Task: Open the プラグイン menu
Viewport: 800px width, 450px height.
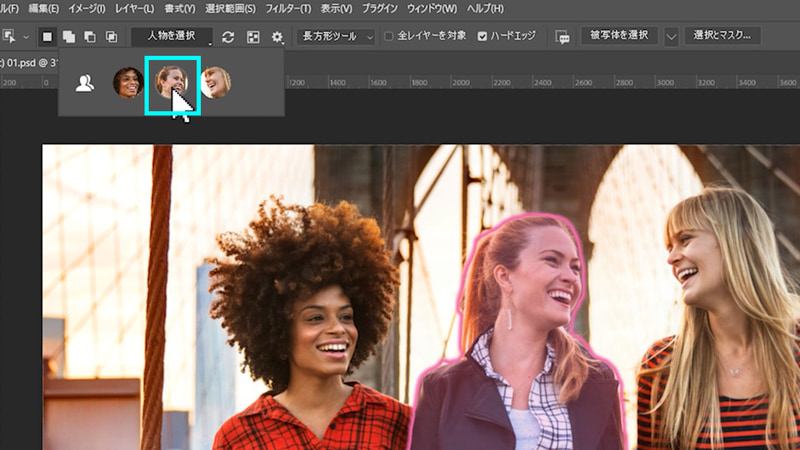Action: point(380,9)
